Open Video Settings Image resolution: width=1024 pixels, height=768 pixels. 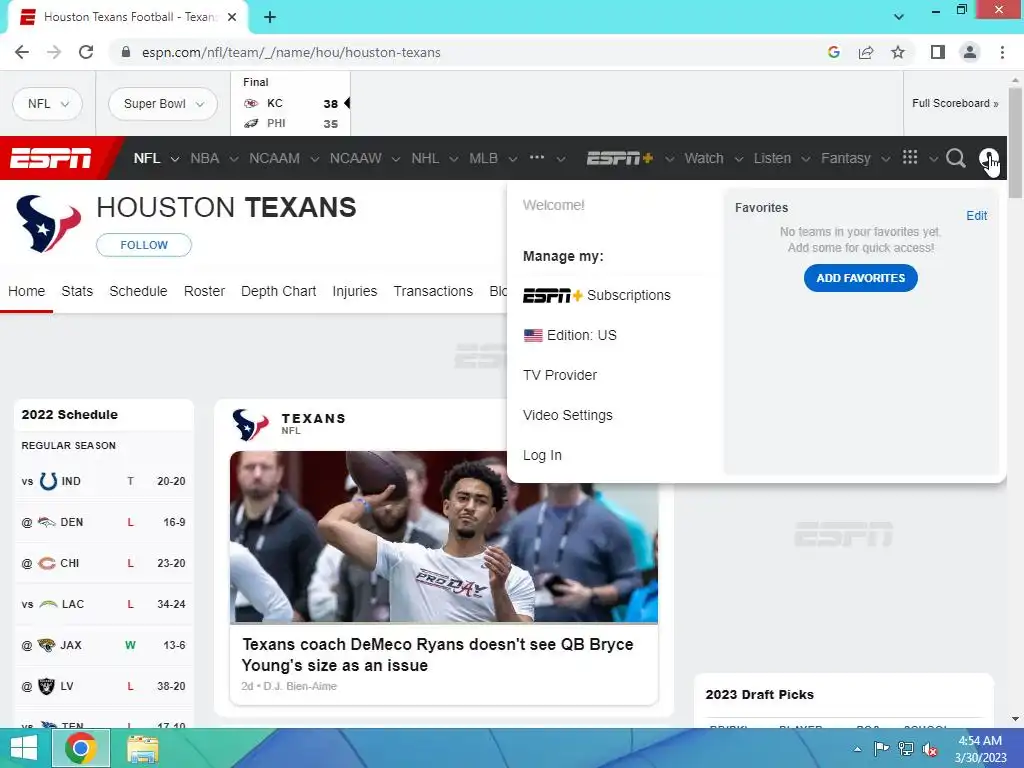(568, 415)
